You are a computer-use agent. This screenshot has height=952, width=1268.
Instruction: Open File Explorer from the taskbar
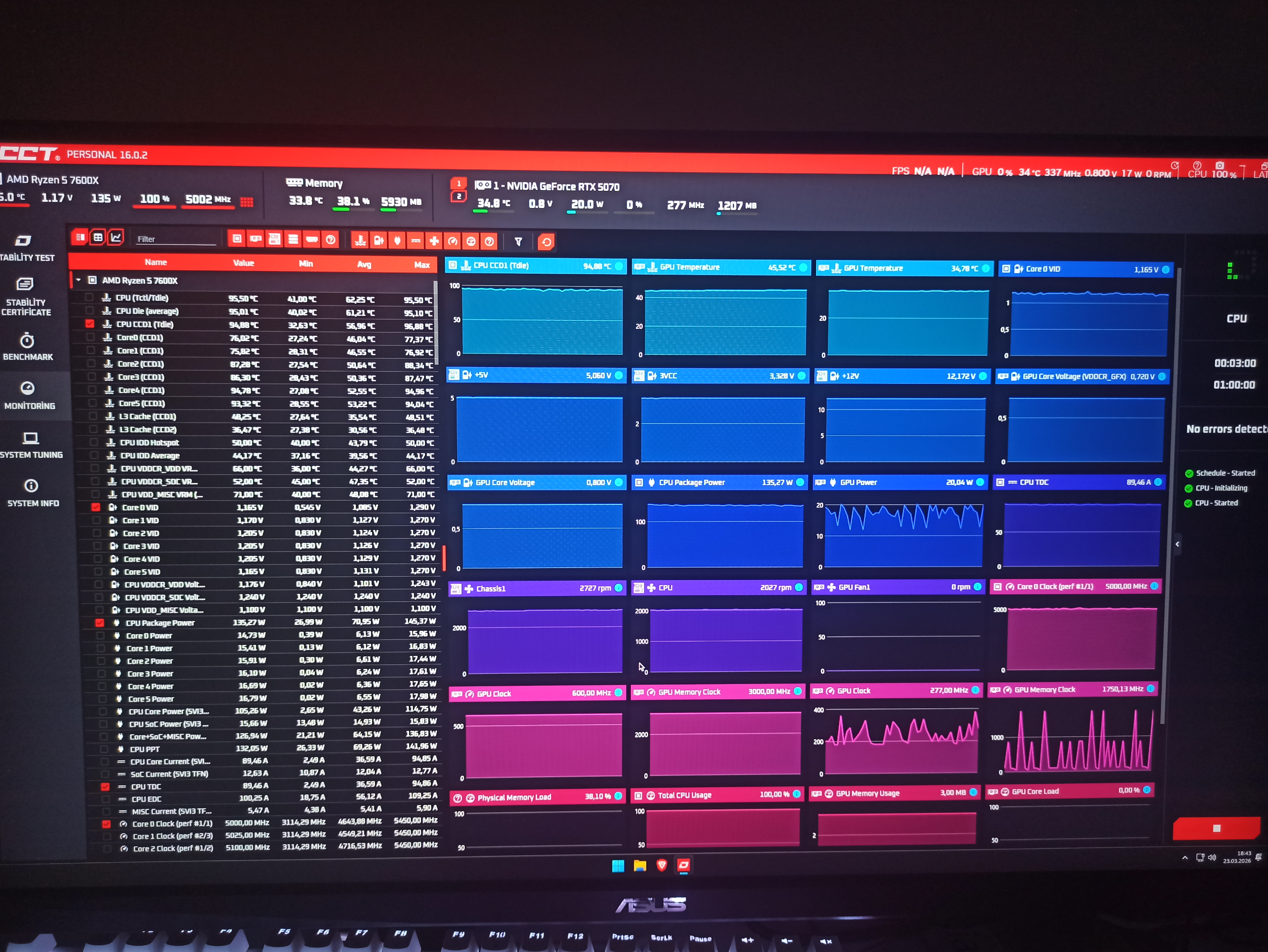[640, 866]
